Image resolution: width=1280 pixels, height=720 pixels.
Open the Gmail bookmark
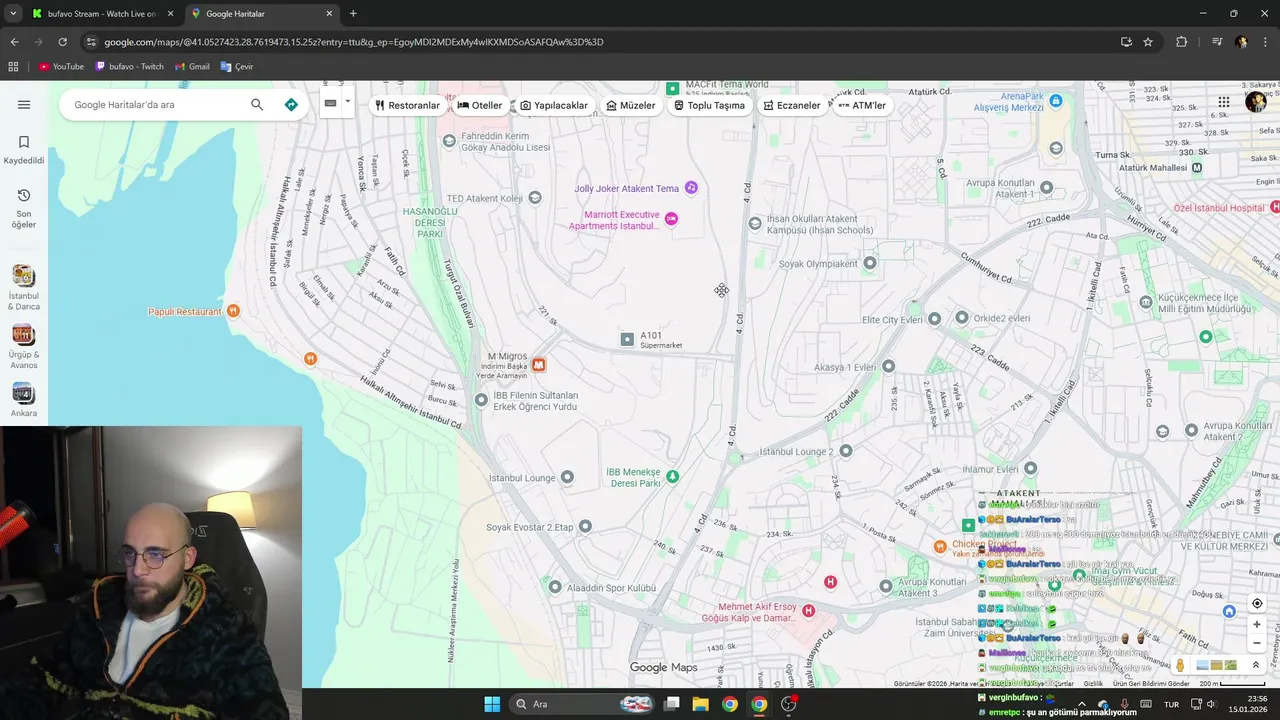(192, 67)
